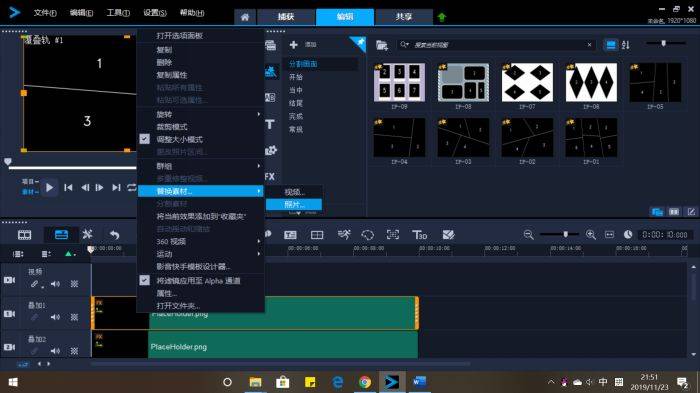Screen dimensions: 700x393
Task: Click 添加 button with plus sign
Action: coord(303,45)
